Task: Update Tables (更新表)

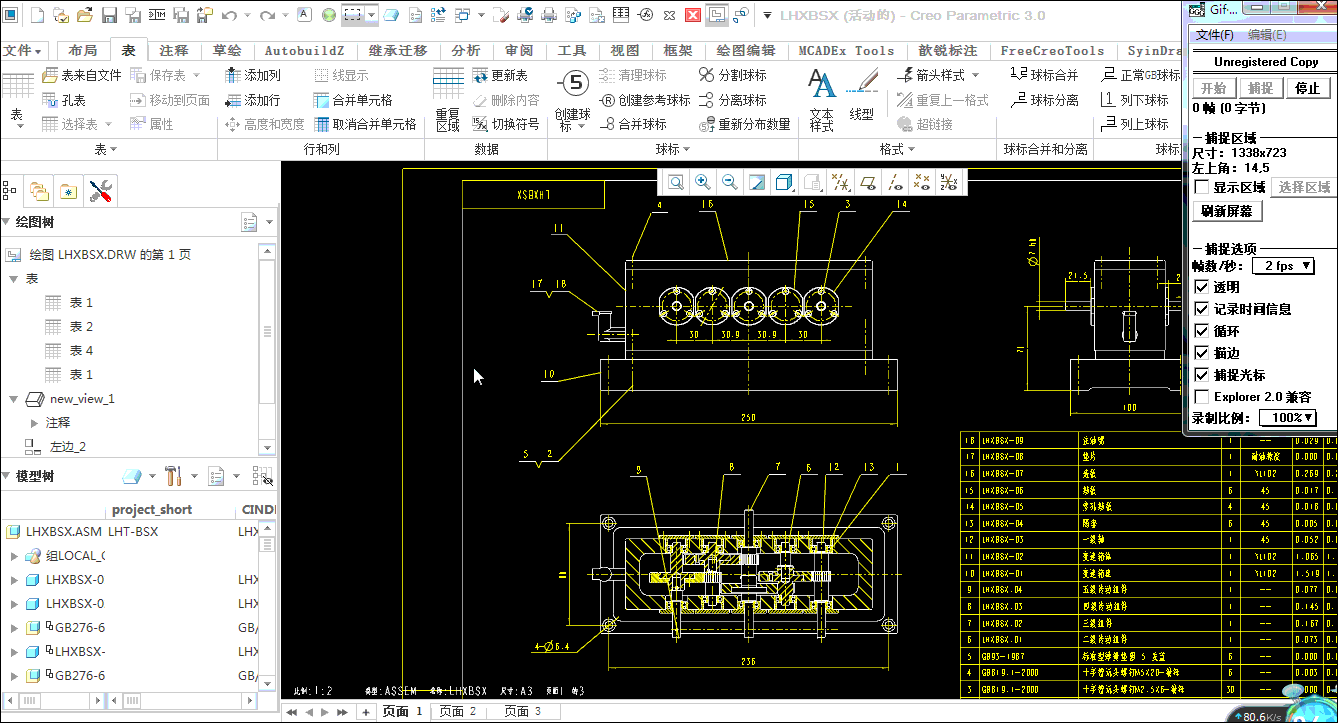Action: point(499,75)
